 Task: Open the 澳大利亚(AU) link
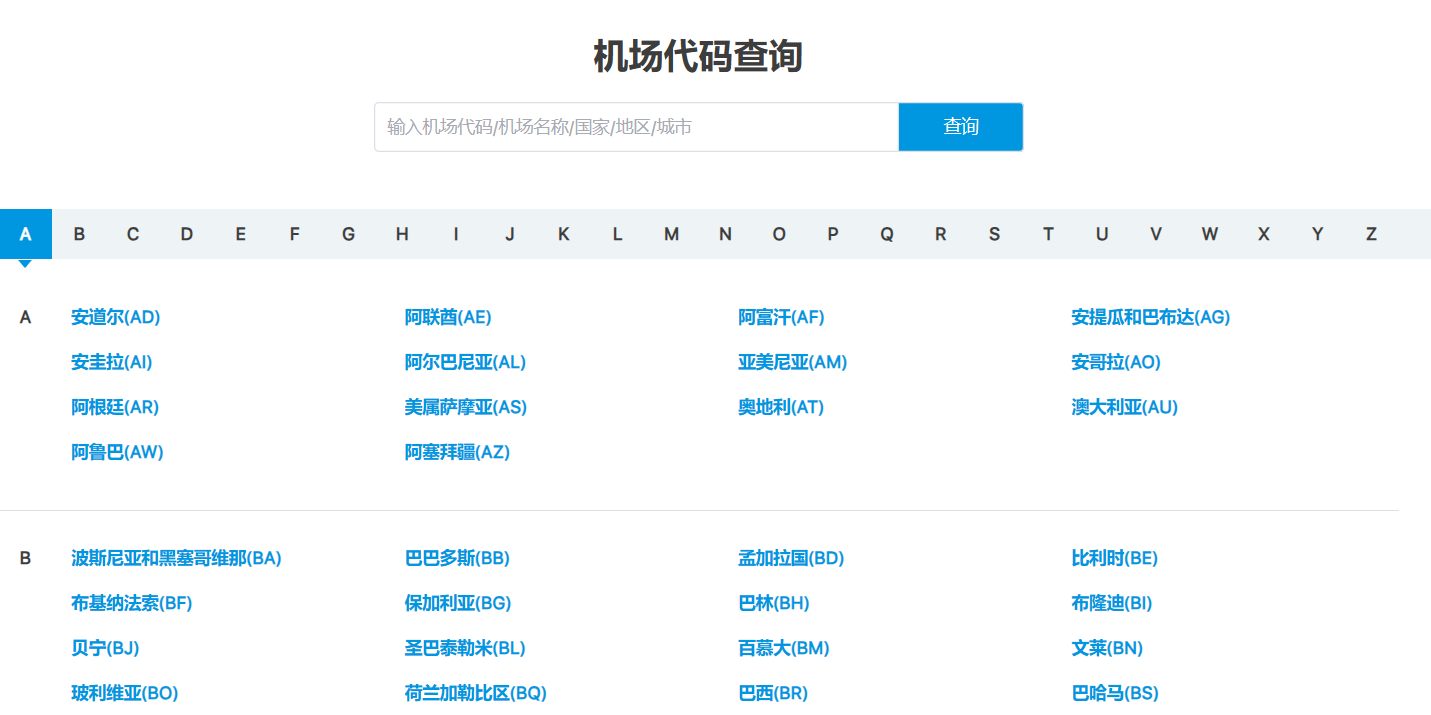tap(1124, 407)
